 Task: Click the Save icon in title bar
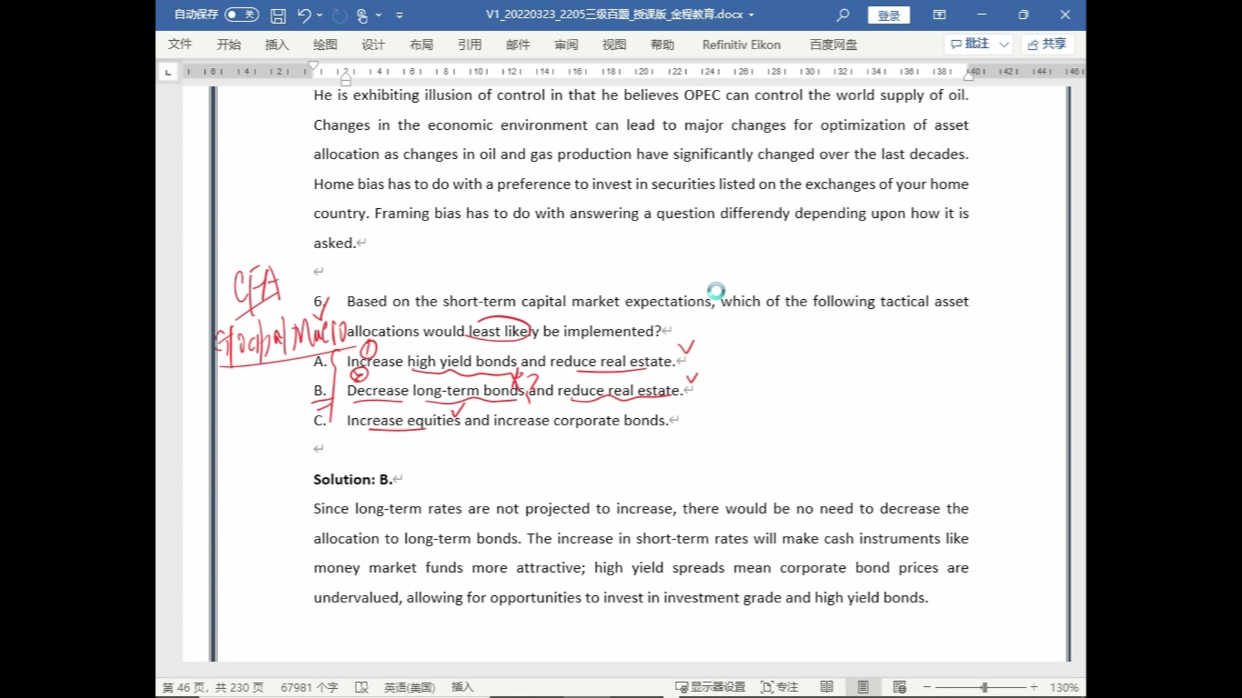(x=278, y=15)
